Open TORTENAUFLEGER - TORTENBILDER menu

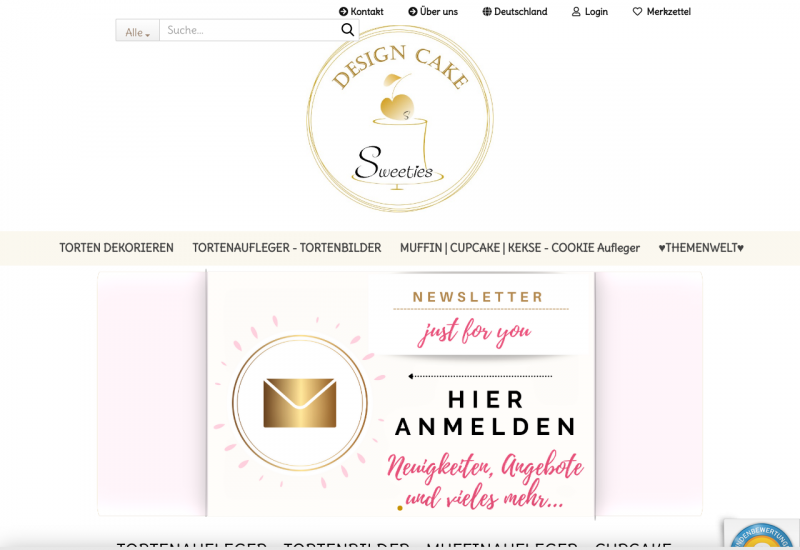(x=287, y=248)
